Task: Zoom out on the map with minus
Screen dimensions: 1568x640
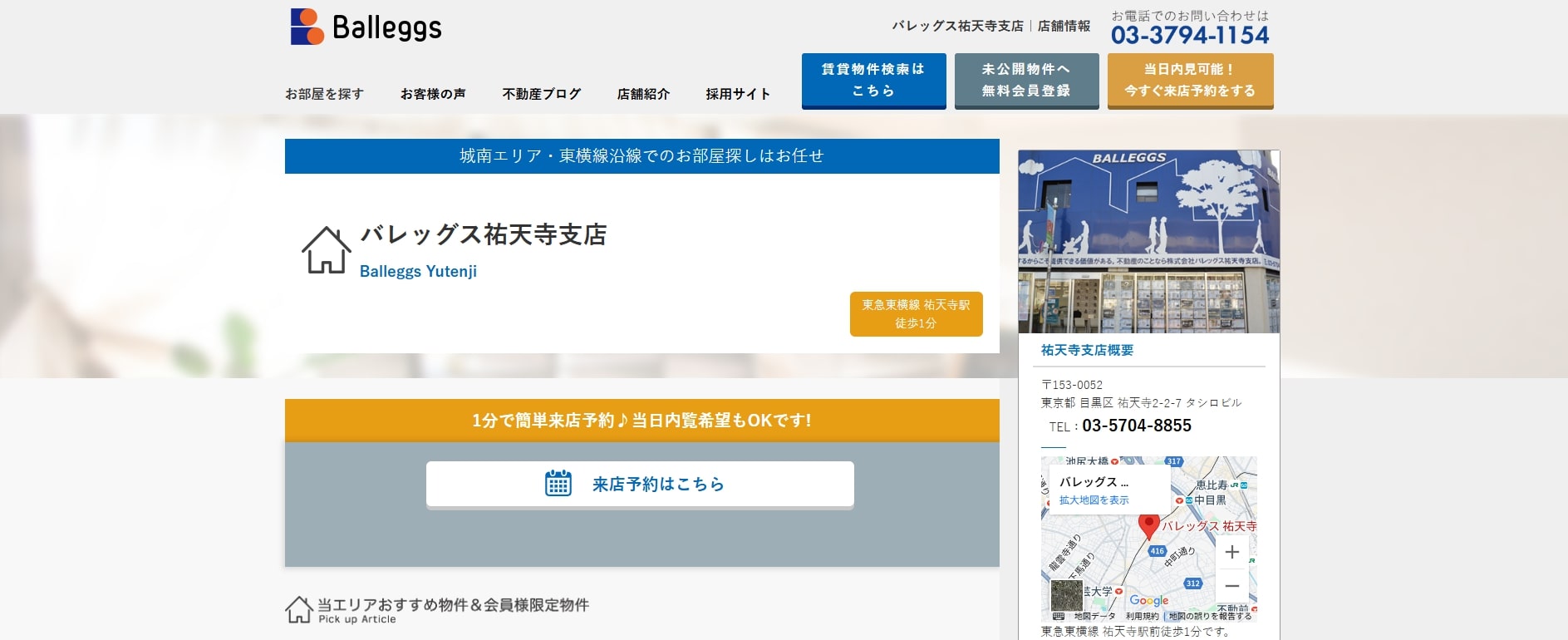Action: point(1231,586)
